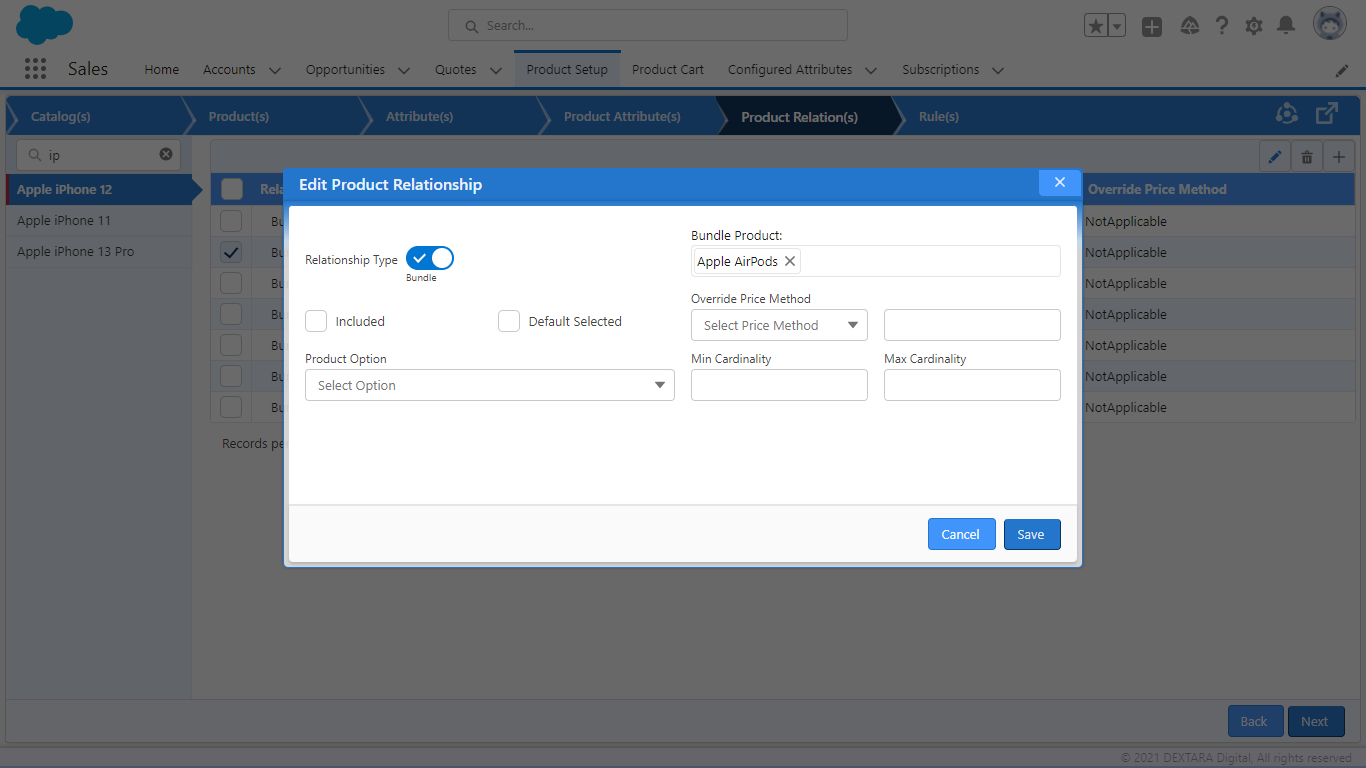
Task: Click the Favorites star icon
Action: click(x=1096, y=27)
